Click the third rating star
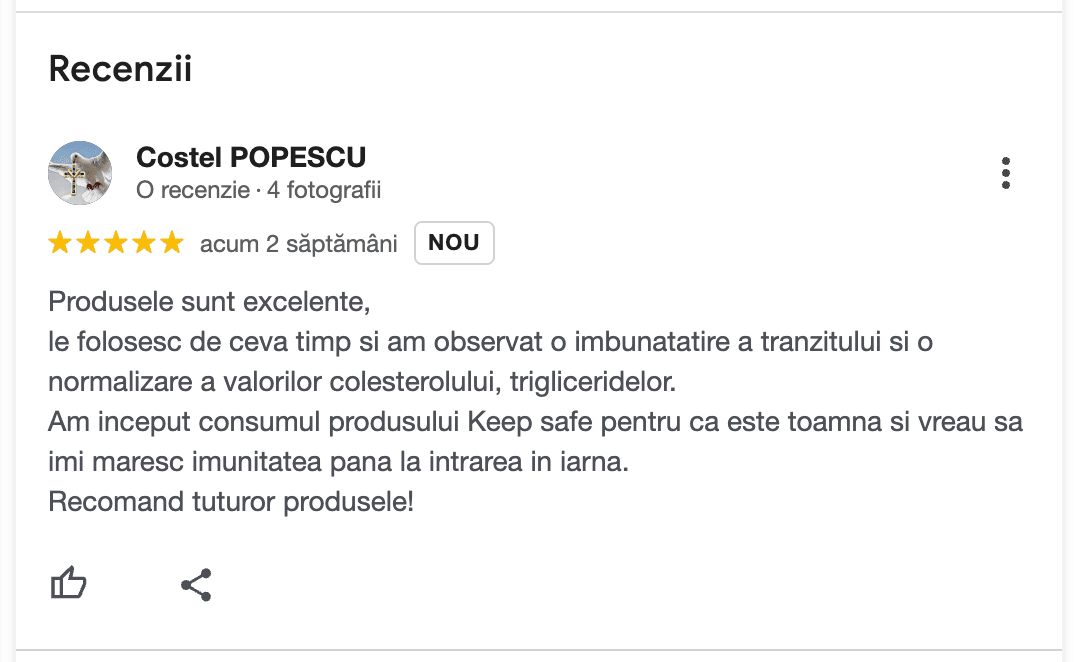This screenshot has width=1076, height=662. [x=116, y=243]
